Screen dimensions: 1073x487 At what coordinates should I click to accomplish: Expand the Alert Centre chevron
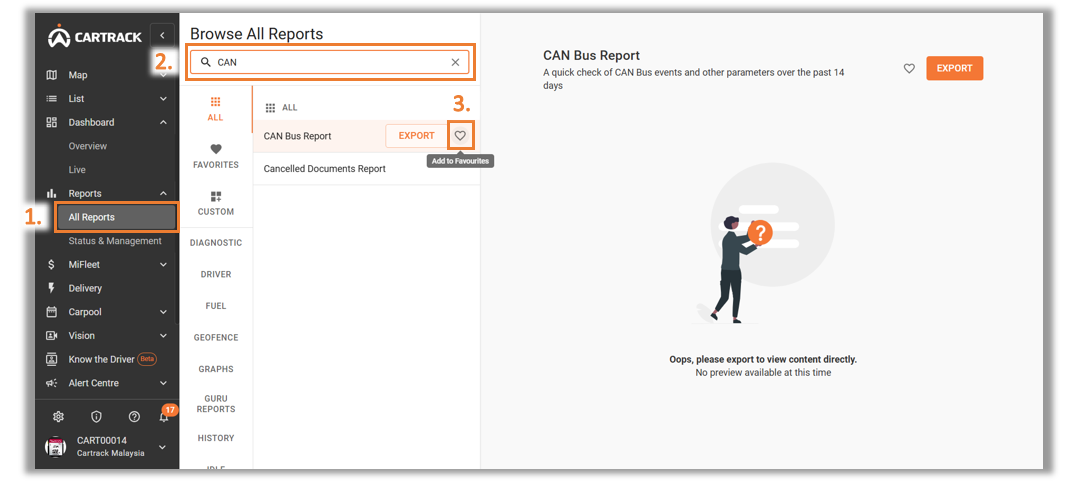coord(163,383)
